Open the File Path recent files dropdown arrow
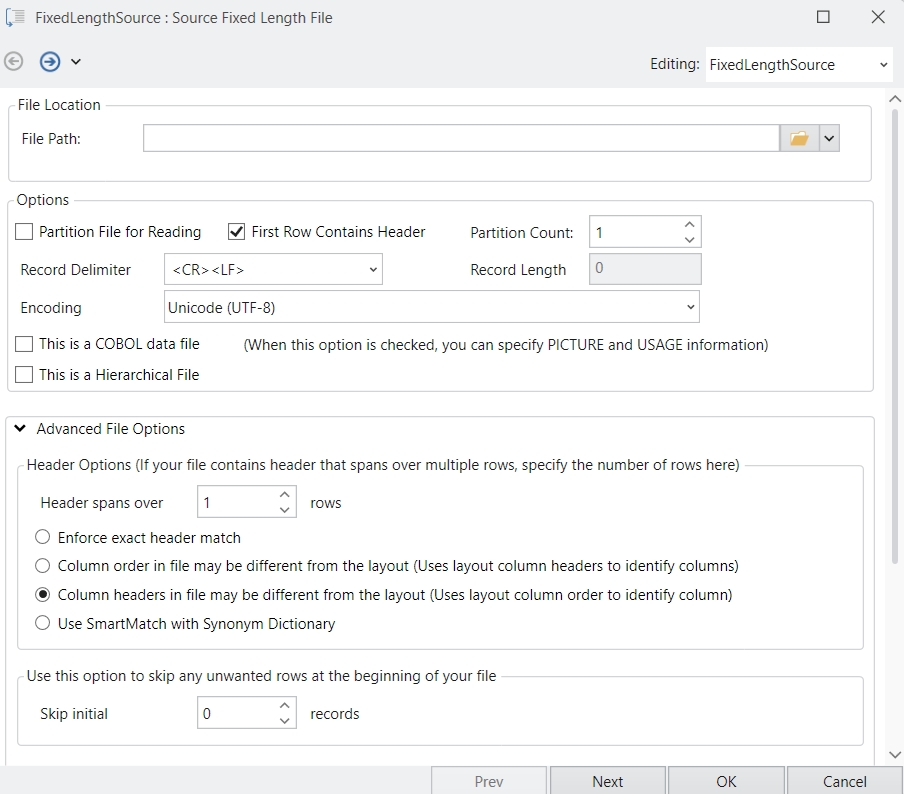Screen dimensions: 904x794 pyautogui.click(x=829, y=139)
